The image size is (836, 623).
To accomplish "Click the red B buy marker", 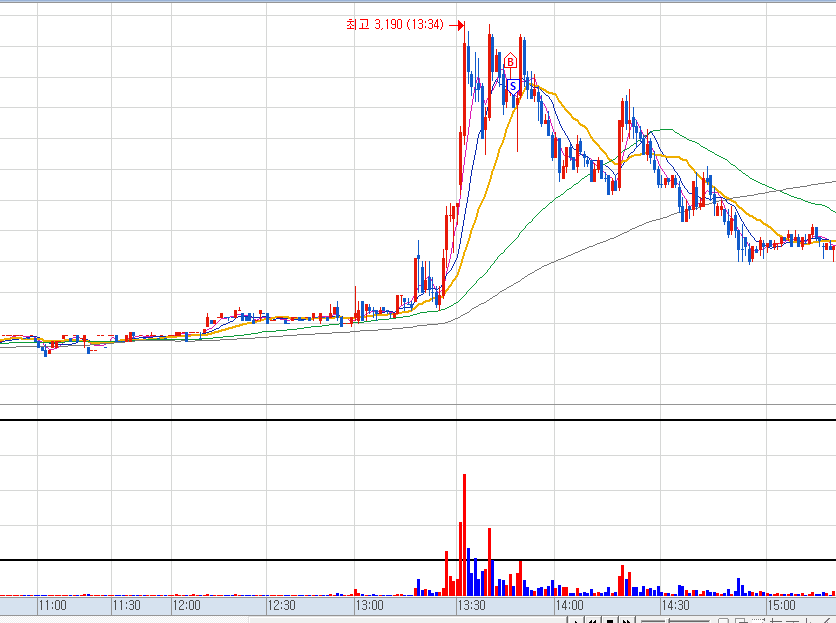I will coord(510,61).
